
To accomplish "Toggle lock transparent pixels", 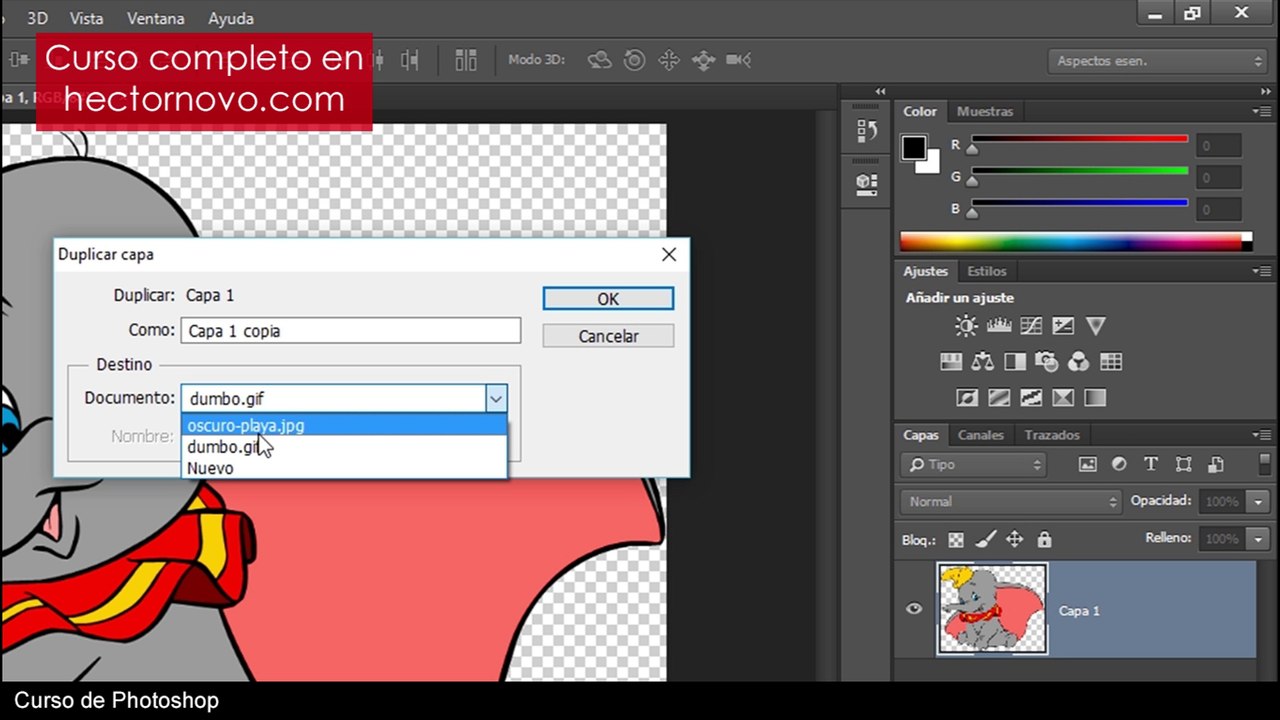I will [x=956, y=540].
